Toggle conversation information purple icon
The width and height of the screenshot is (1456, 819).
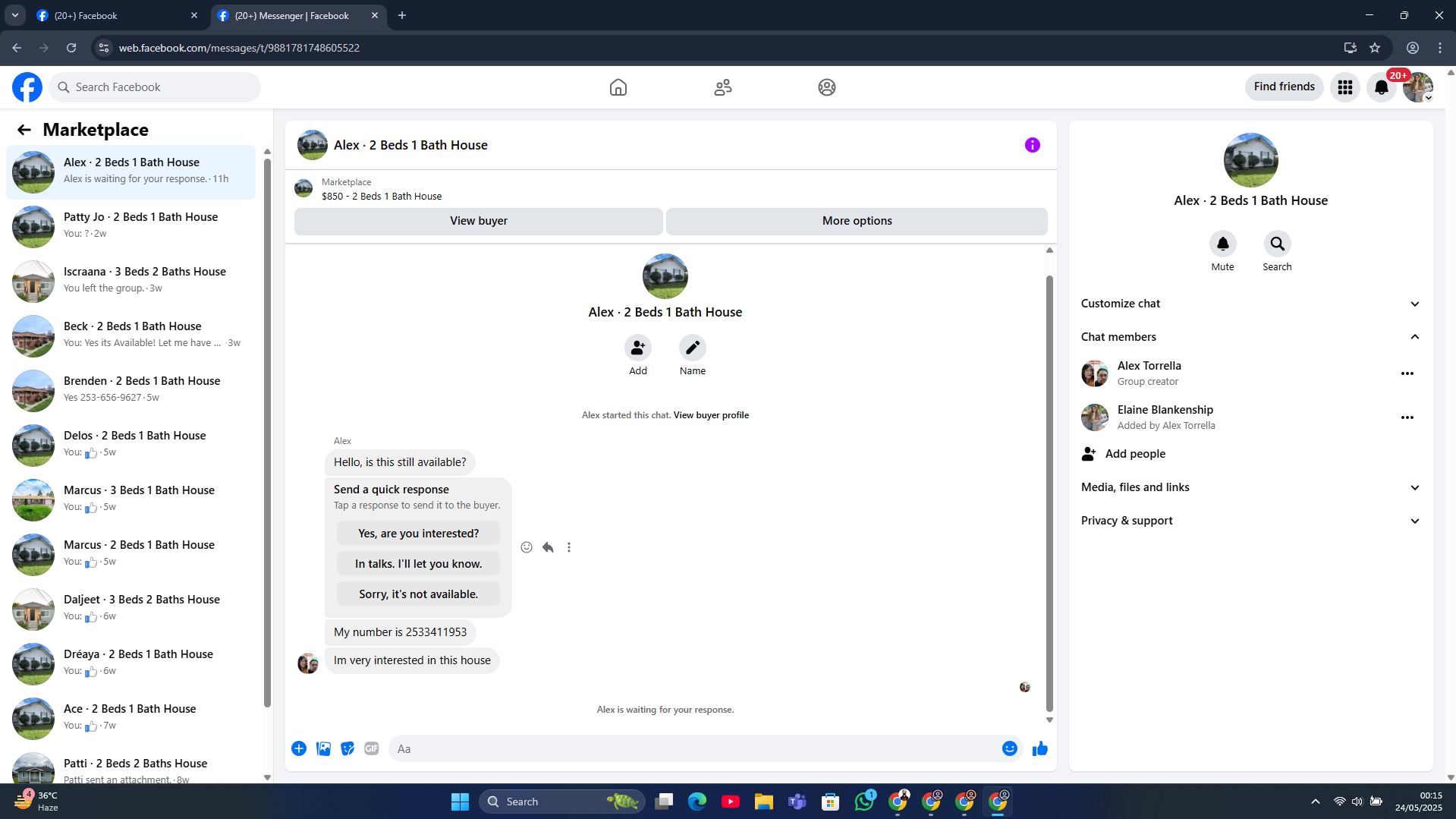pyautogui.click(x=1033, y=145)
